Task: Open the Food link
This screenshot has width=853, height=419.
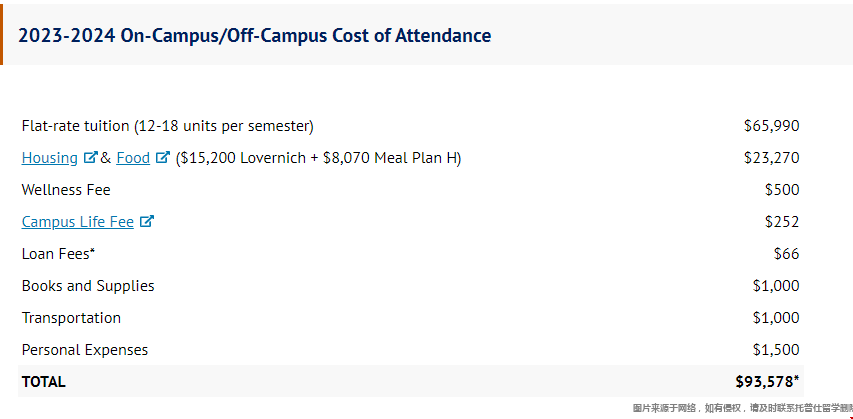Action: (132, 158)
